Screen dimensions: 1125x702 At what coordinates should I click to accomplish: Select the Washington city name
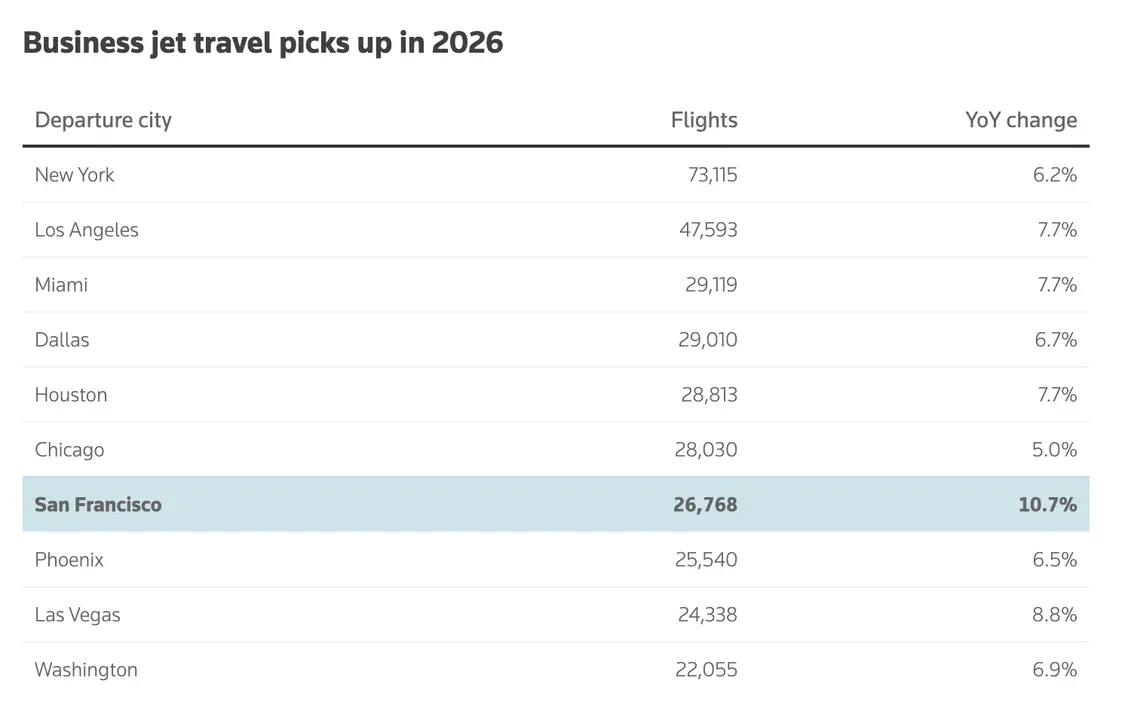[x=86, y=670]
